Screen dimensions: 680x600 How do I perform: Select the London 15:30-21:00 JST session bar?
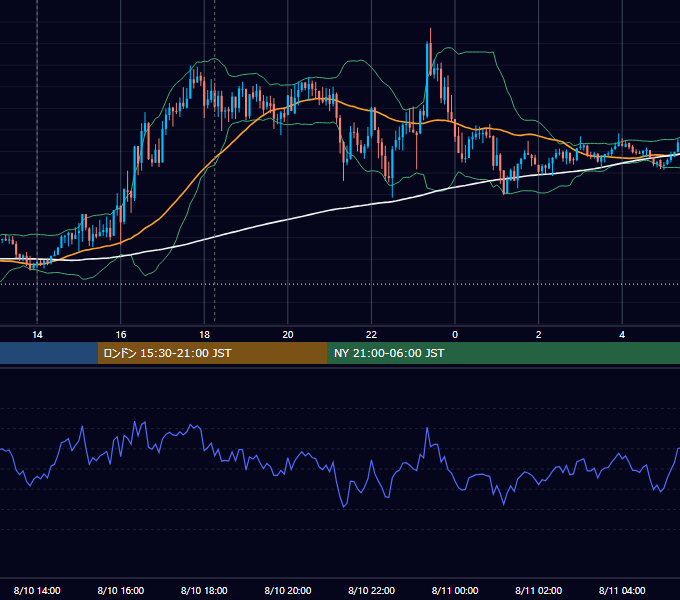coord(212,353)
